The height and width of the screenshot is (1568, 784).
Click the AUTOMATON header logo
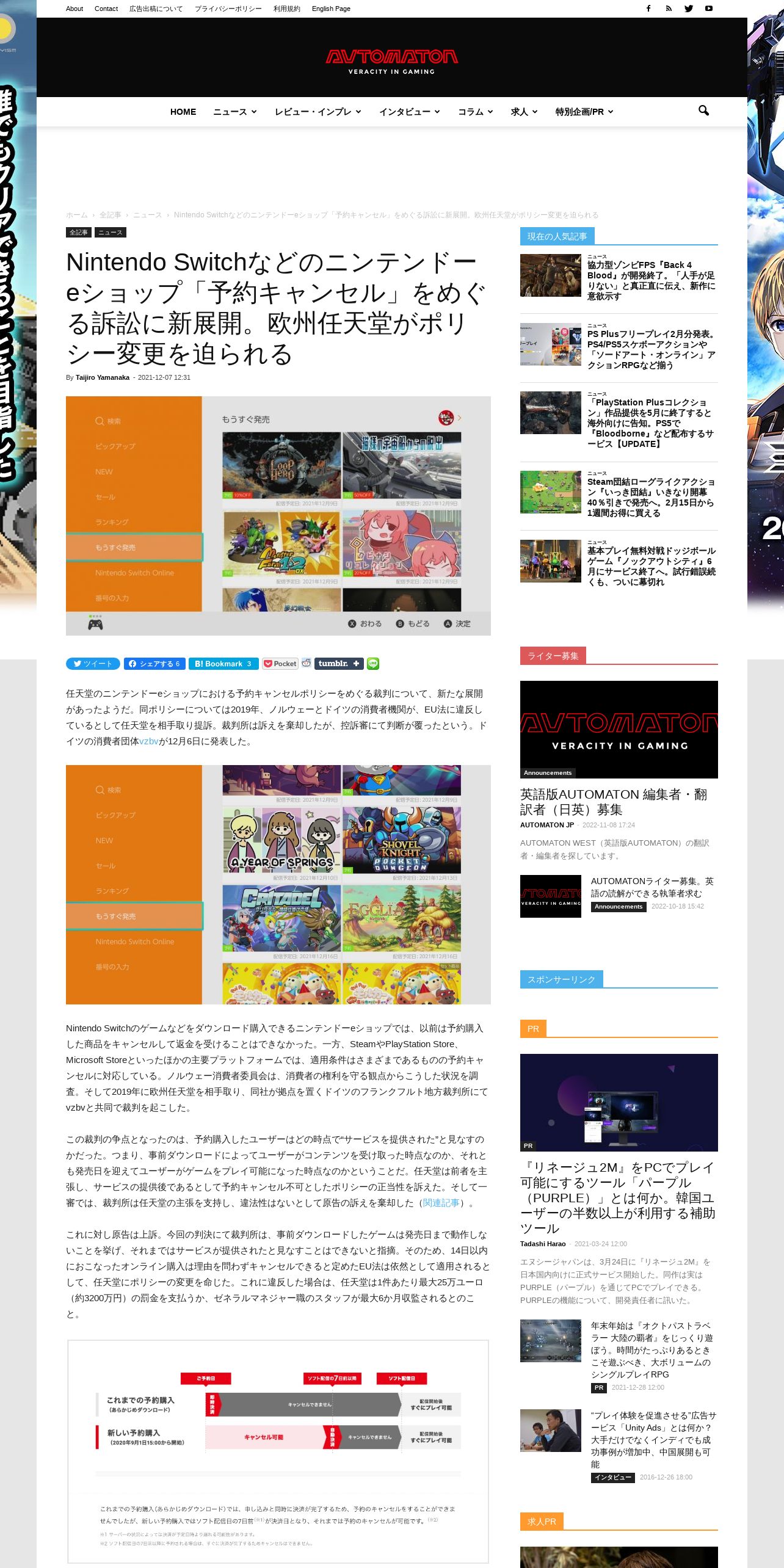(391, 62)
